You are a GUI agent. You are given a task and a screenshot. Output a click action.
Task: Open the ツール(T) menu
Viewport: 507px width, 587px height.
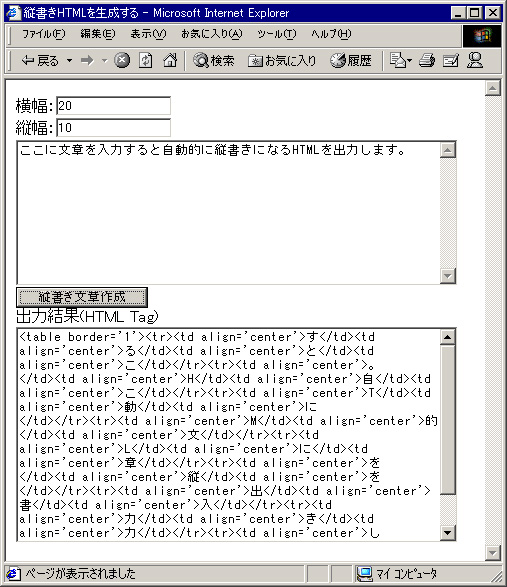coord(276,34)
